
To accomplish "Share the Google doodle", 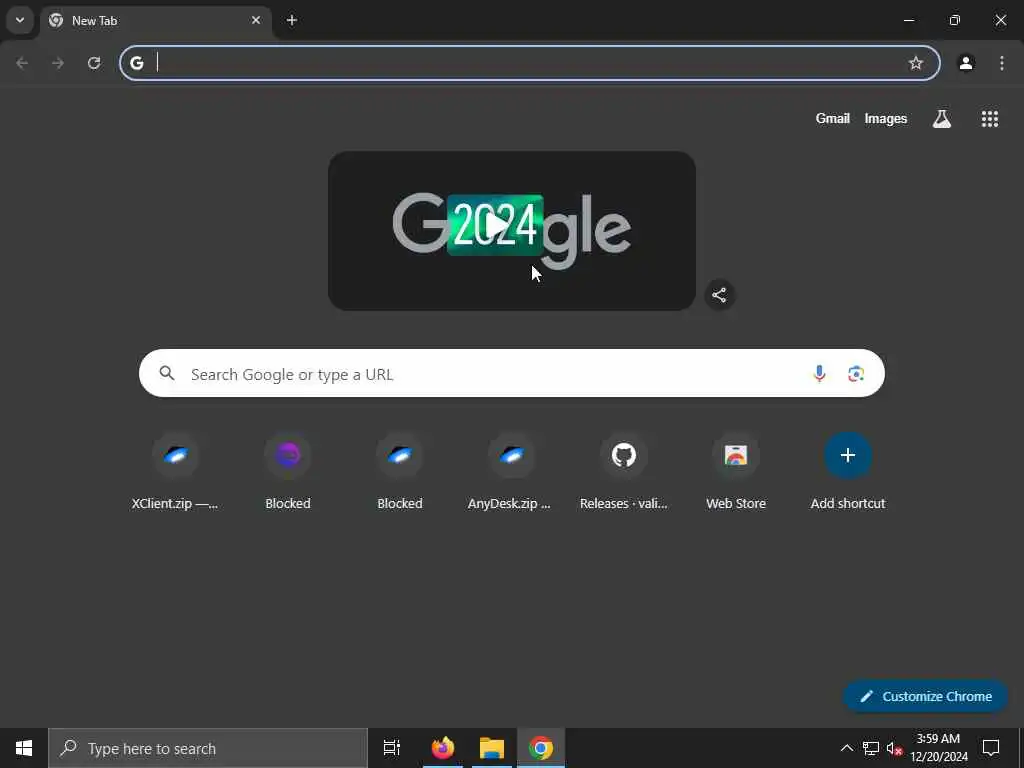I will [719, 295].
